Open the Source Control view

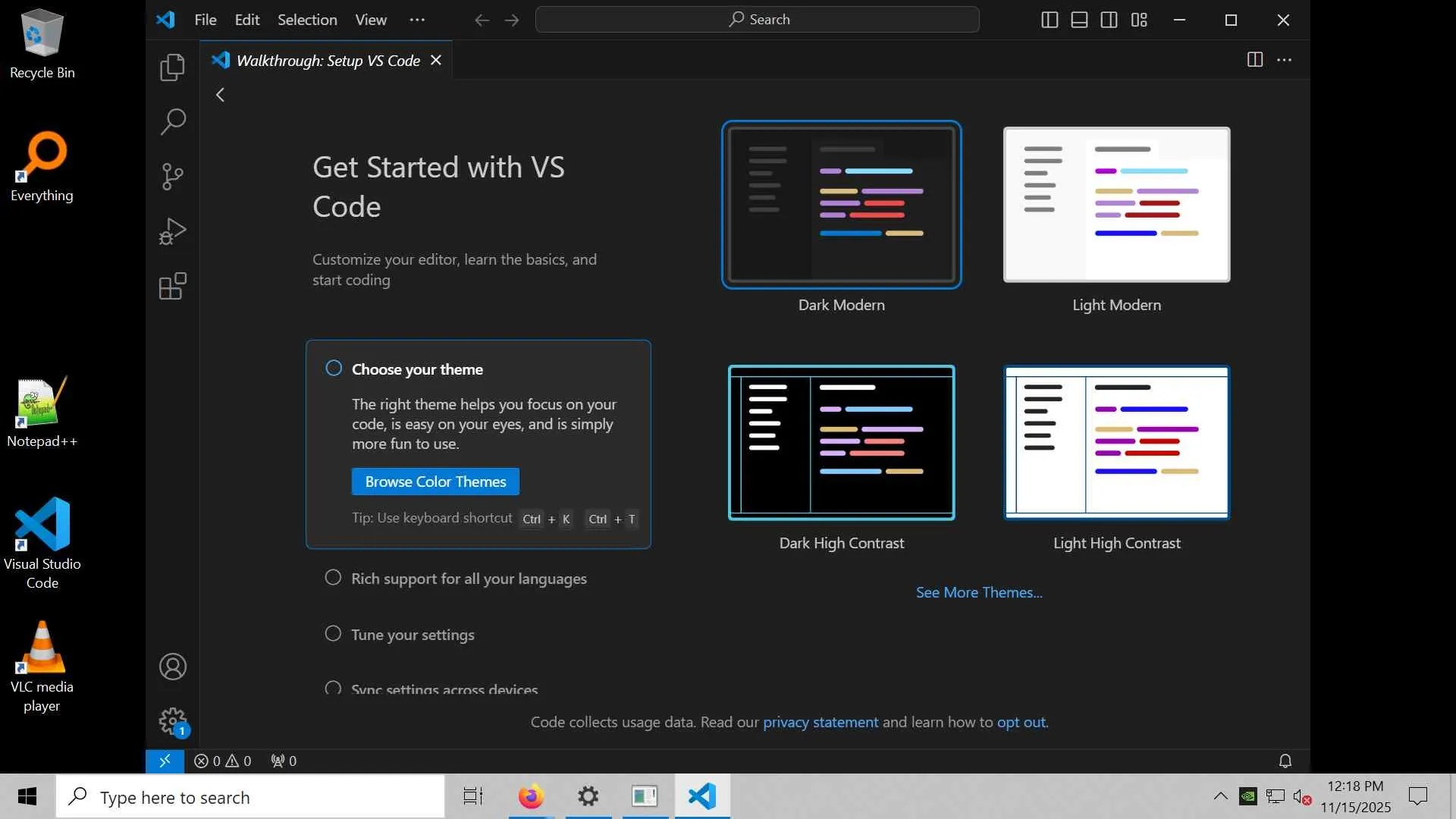click(172, 177)
